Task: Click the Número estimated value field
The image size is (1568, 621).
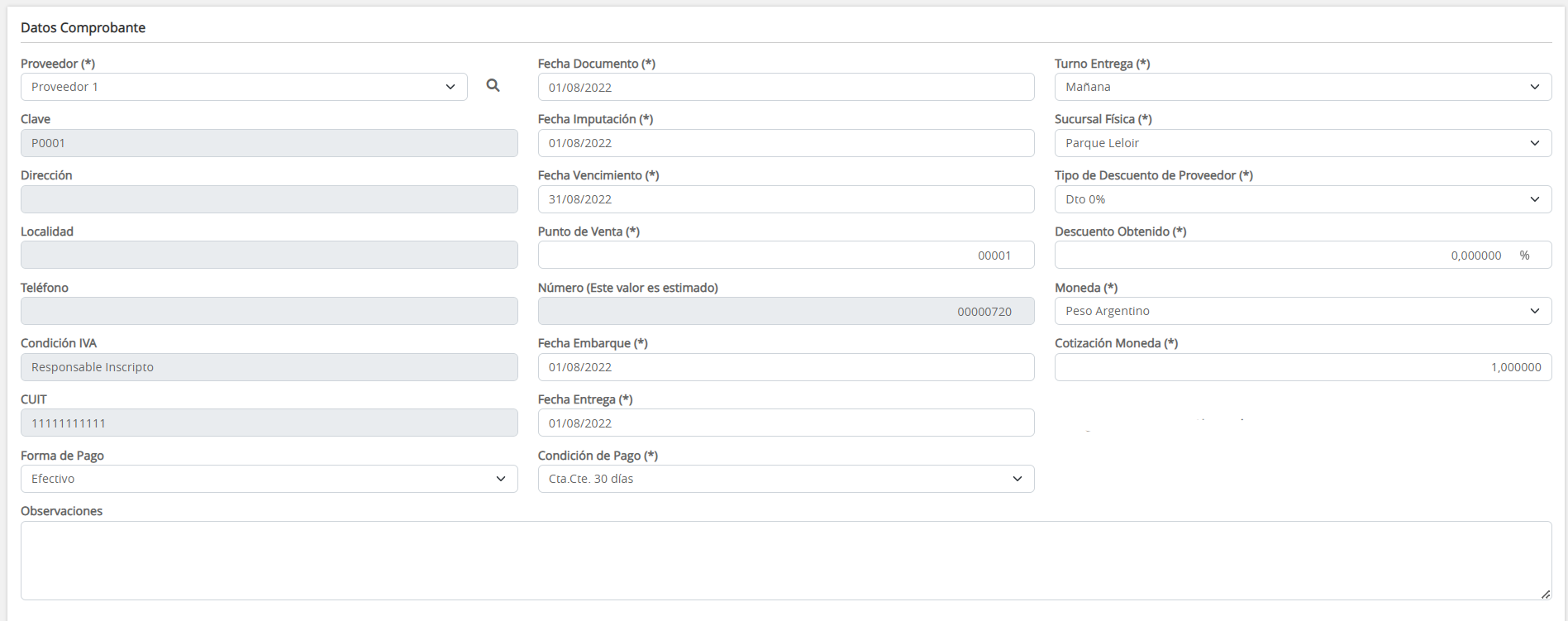Action: pos(785,311)
